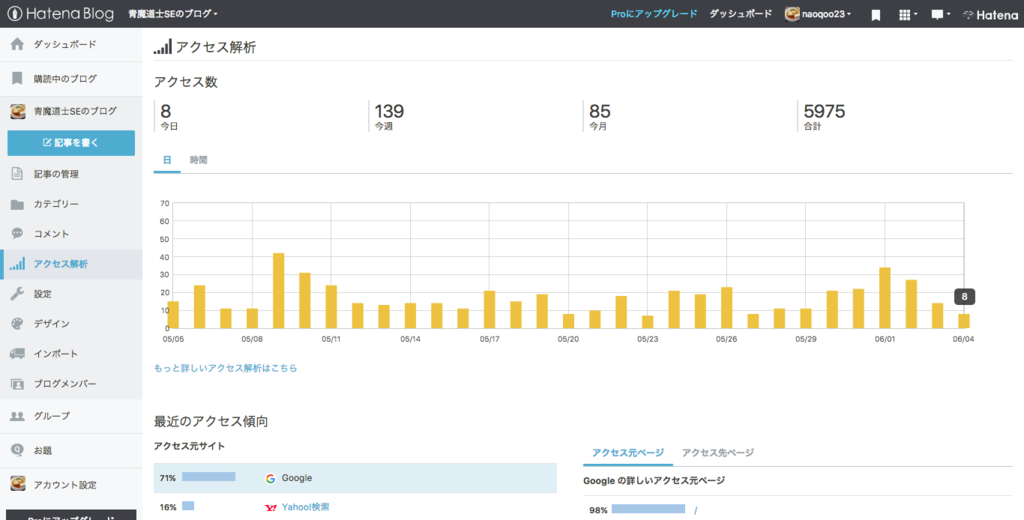Click the people icon beside グループ

coord(18,416)
